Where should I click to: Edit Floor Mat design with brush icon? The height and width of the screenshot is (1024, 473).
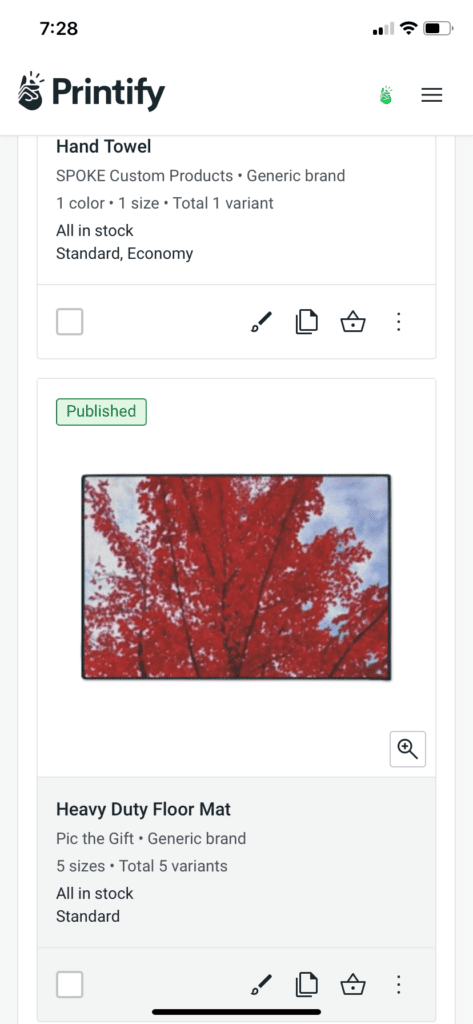pos(261,984)
